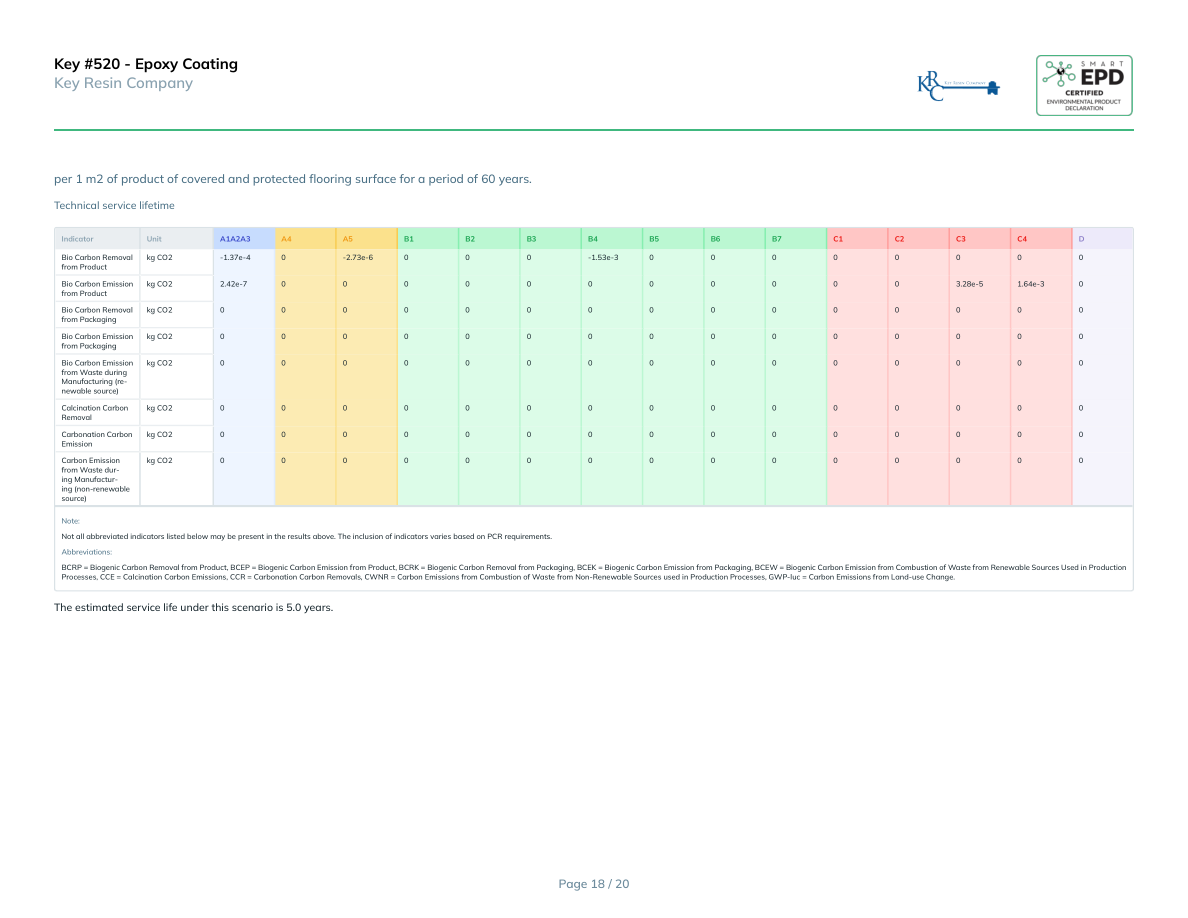Click the Unit column header
1188x918 pixels.
click(x=153, y=239)
